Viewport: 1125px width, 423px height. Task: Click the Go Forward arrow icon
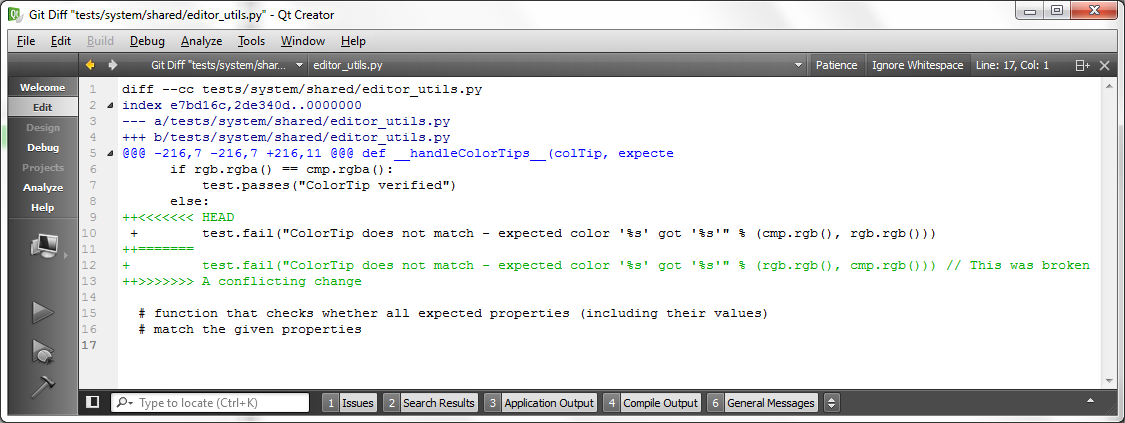112,65
